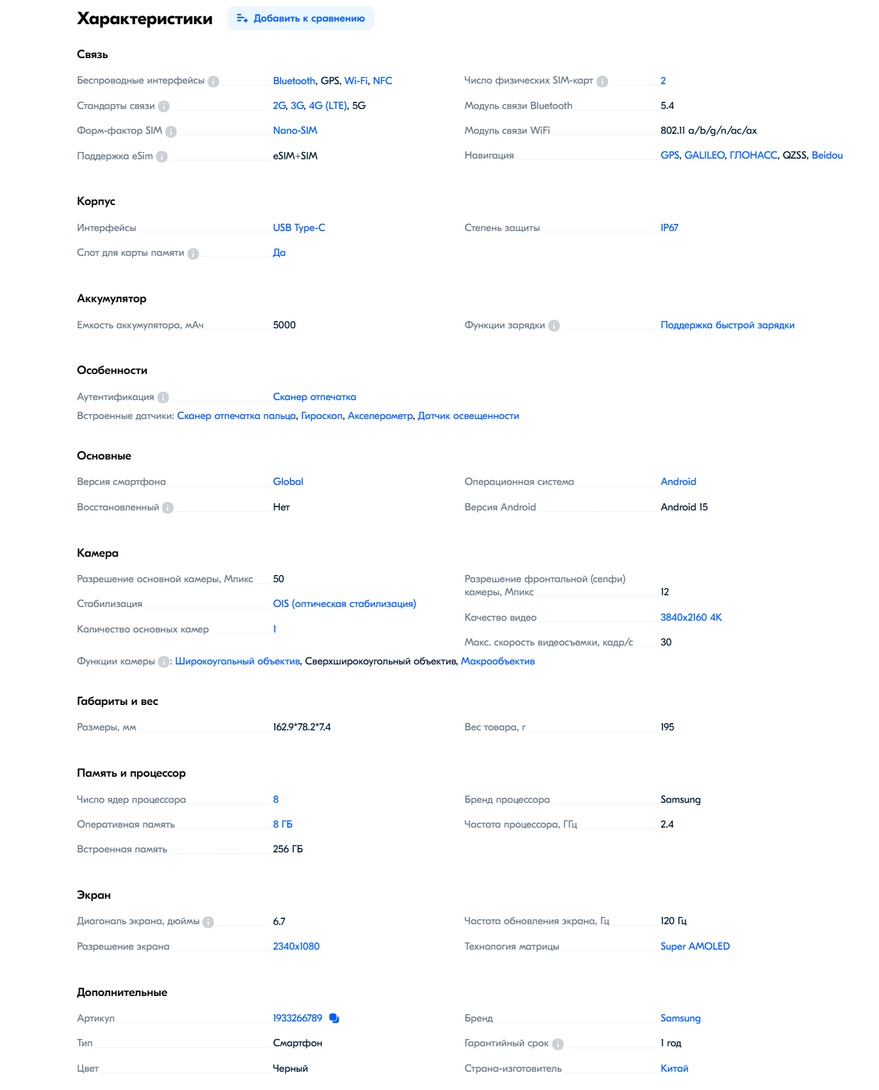879x1090 pixels.
Task: Open info tooltip for Форм-фактор SIM
Action: [171, 131]
